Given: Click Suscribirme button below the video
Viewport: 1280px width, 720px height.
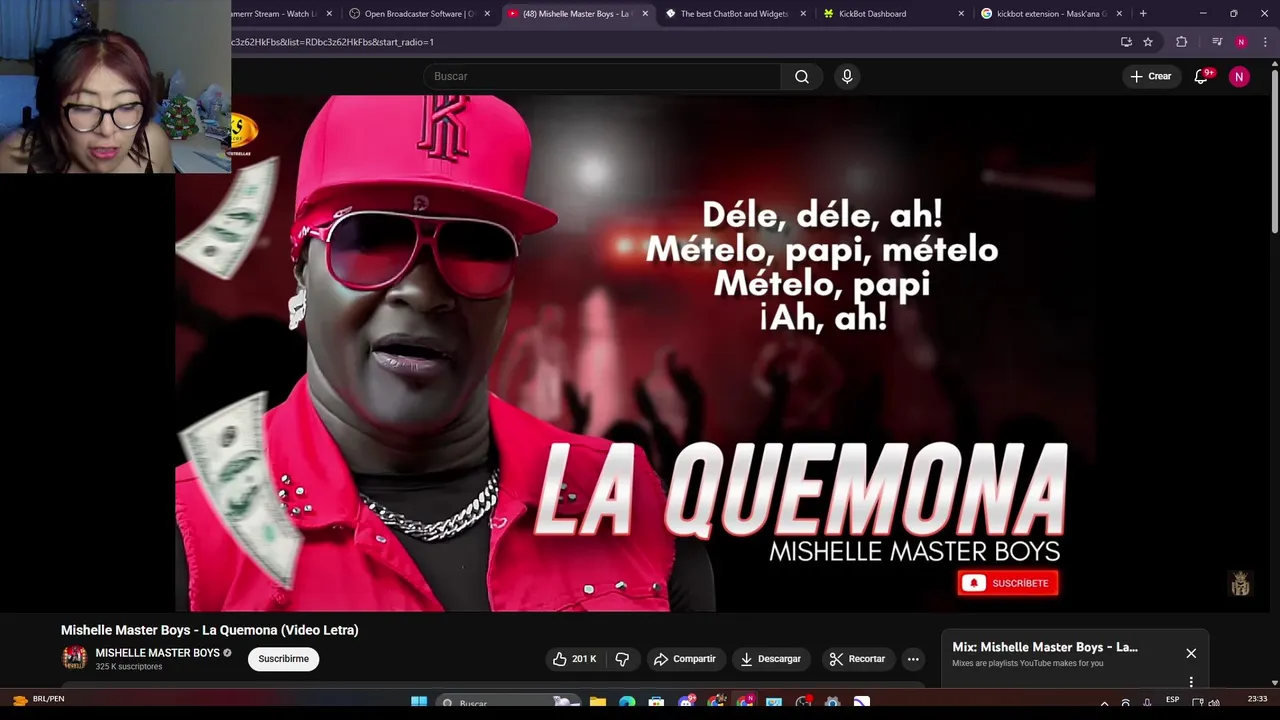Looking at the screenshot, I should 283,659.
